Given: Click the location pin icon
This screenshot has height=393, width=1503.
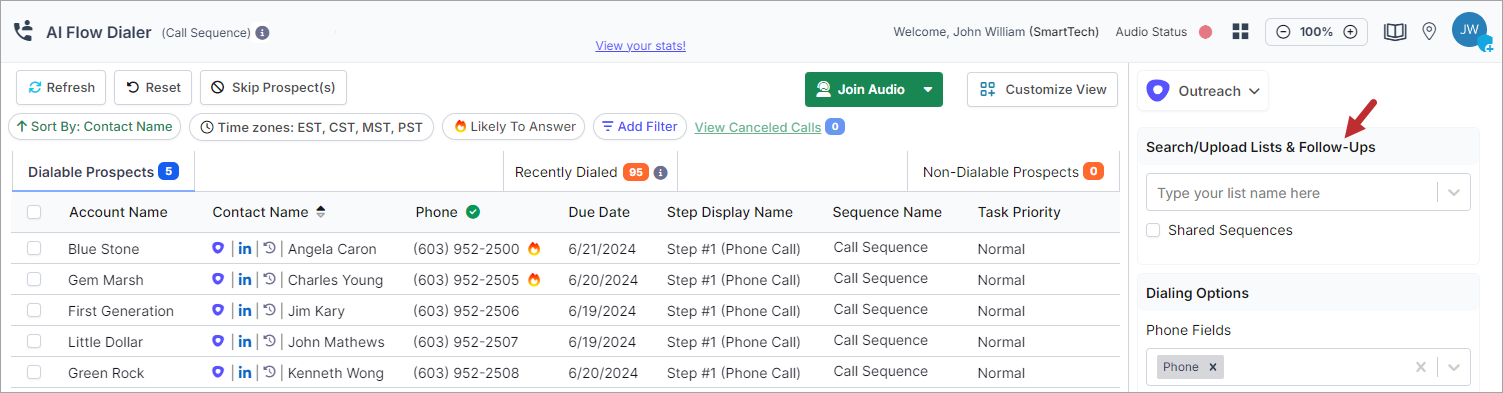Looking at the screenshot, I should click(x=1429, y=32).
